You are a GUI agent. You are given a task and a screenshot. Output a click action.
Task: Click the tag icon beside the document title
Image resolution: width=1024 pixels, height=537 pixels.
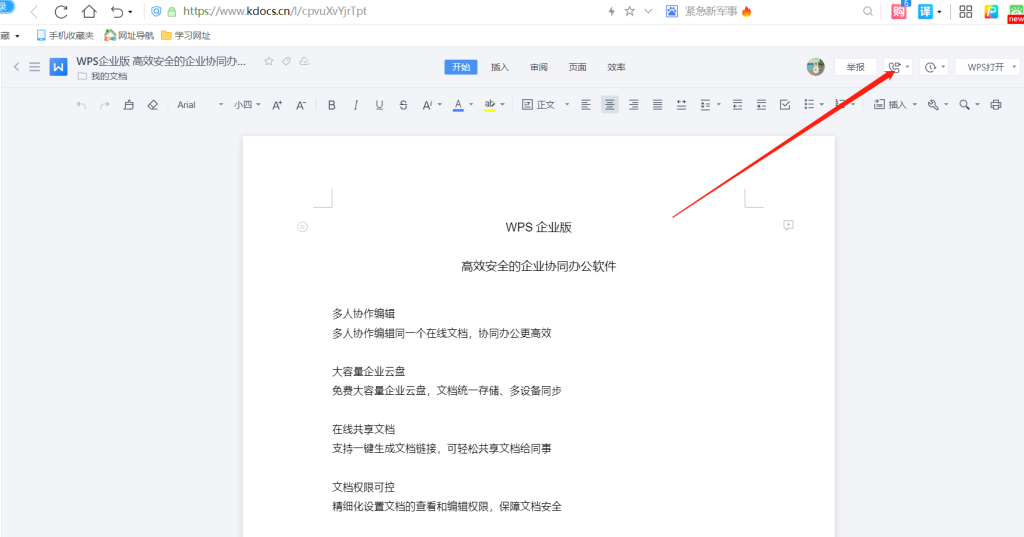286,61
